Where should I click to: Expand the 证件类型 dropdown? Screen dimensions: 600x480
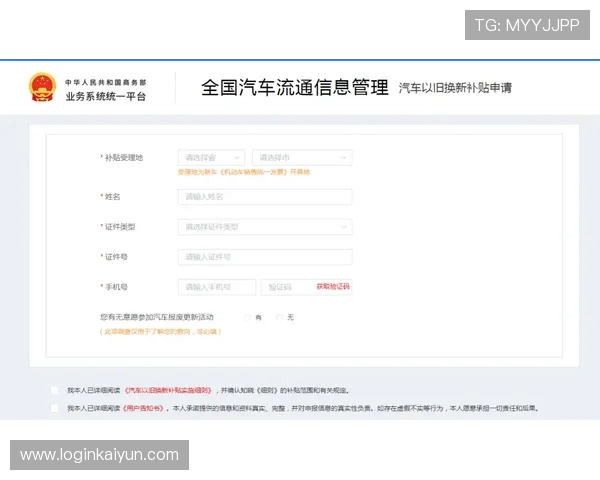click(x=265, y=227)
